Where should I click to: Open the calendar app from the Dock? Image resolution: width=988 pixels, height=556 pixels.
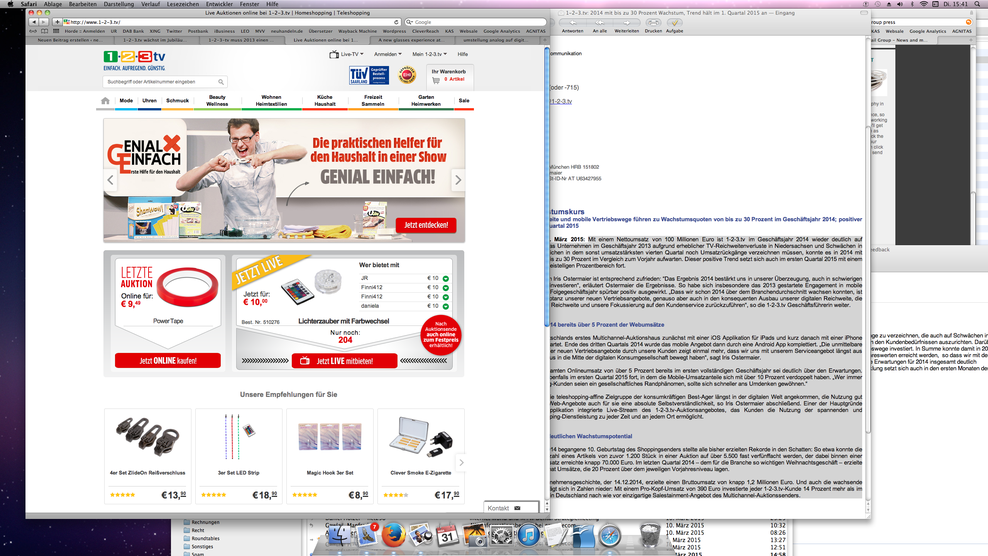pyautogui.click(x=447, y=535)
